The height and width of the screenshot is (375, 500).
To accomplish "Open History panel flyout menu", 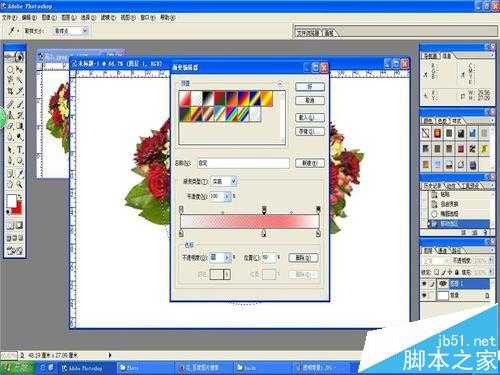I will coord(492,185).
